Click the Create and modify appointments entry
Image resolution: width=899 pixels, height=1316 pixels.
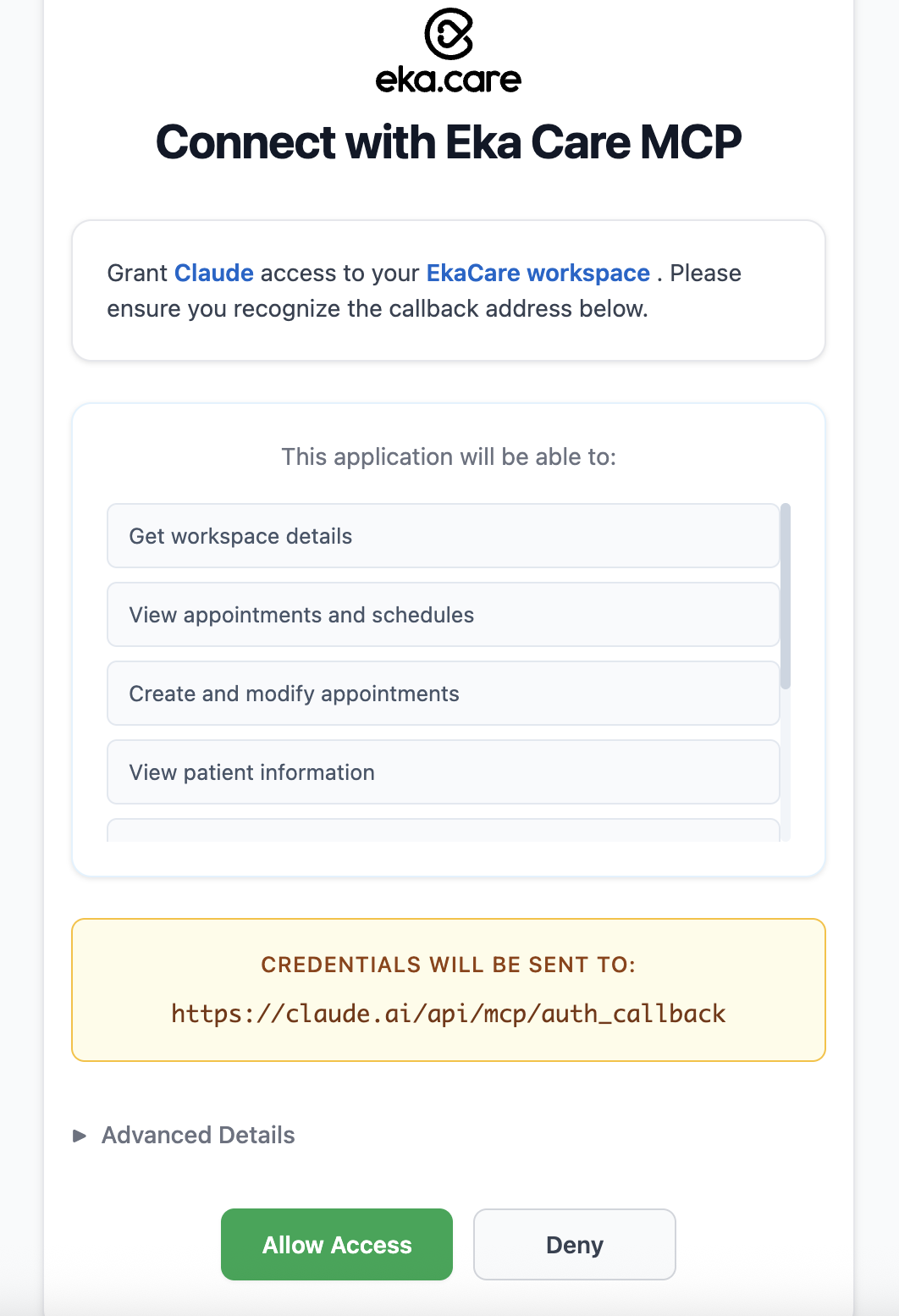443,693
